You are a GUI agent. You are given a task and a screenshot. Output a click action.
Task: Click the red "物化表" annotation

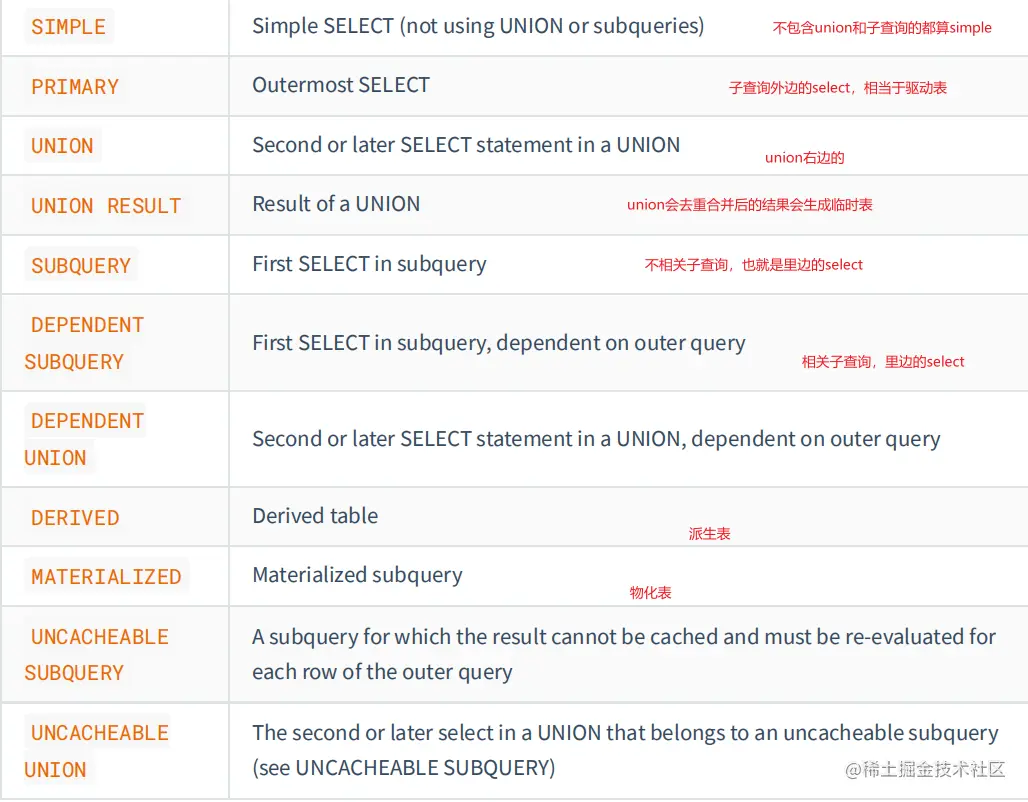point(650,593)
